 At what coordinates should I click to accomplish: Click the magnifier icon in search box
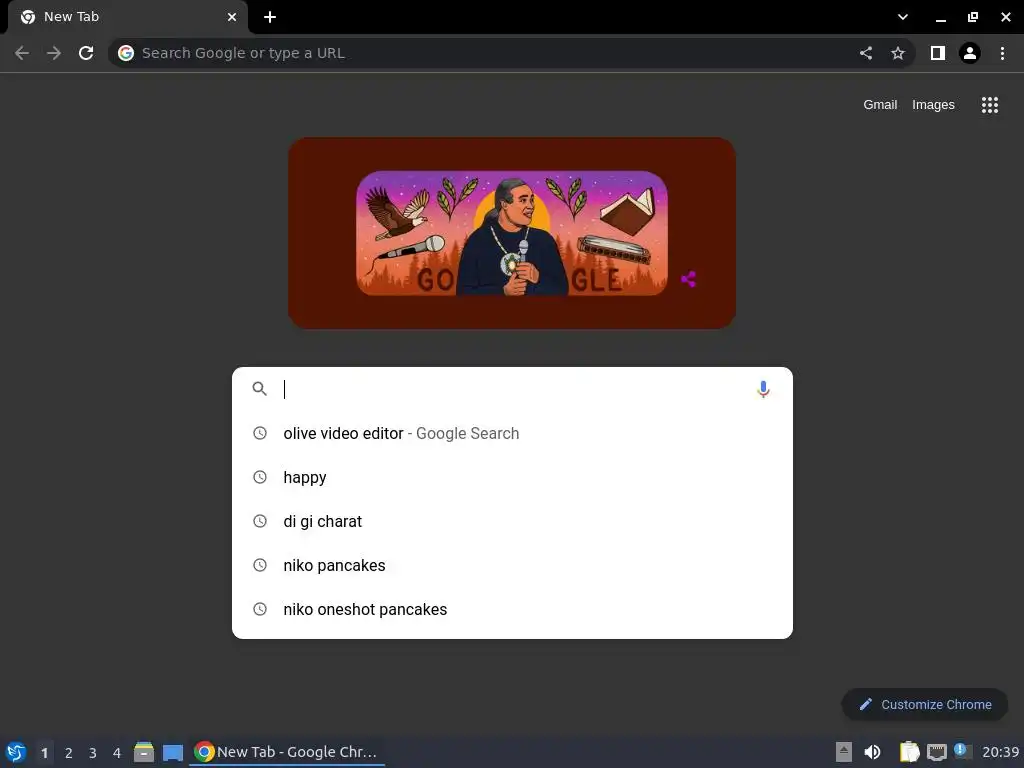point(260,389)
